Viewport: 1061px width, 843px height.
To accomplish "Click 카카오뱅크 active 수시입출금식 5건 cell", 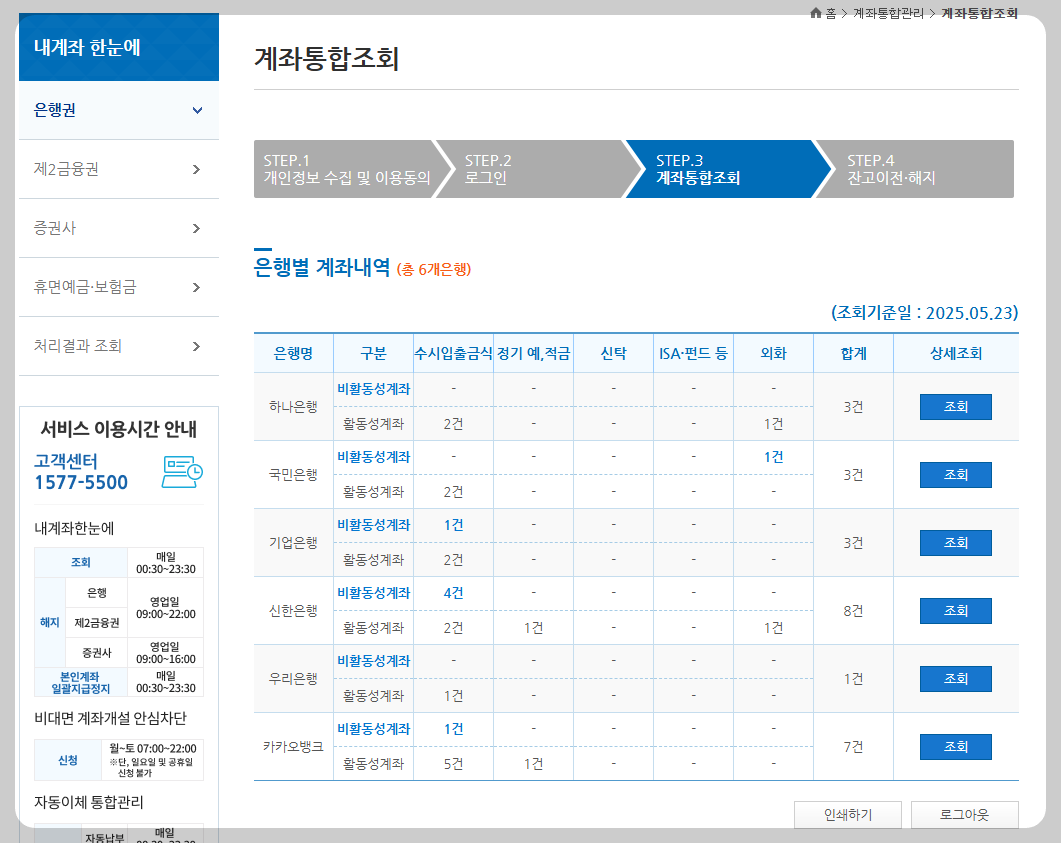I will [x=453, y=764].
